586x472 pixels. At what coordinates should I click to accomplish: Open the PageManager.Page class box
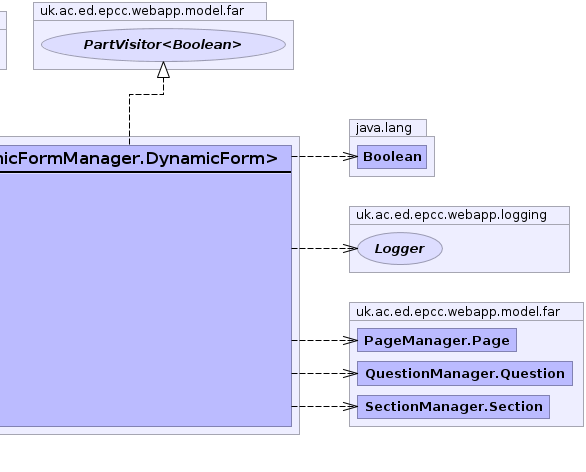click(x=437, y=340)
